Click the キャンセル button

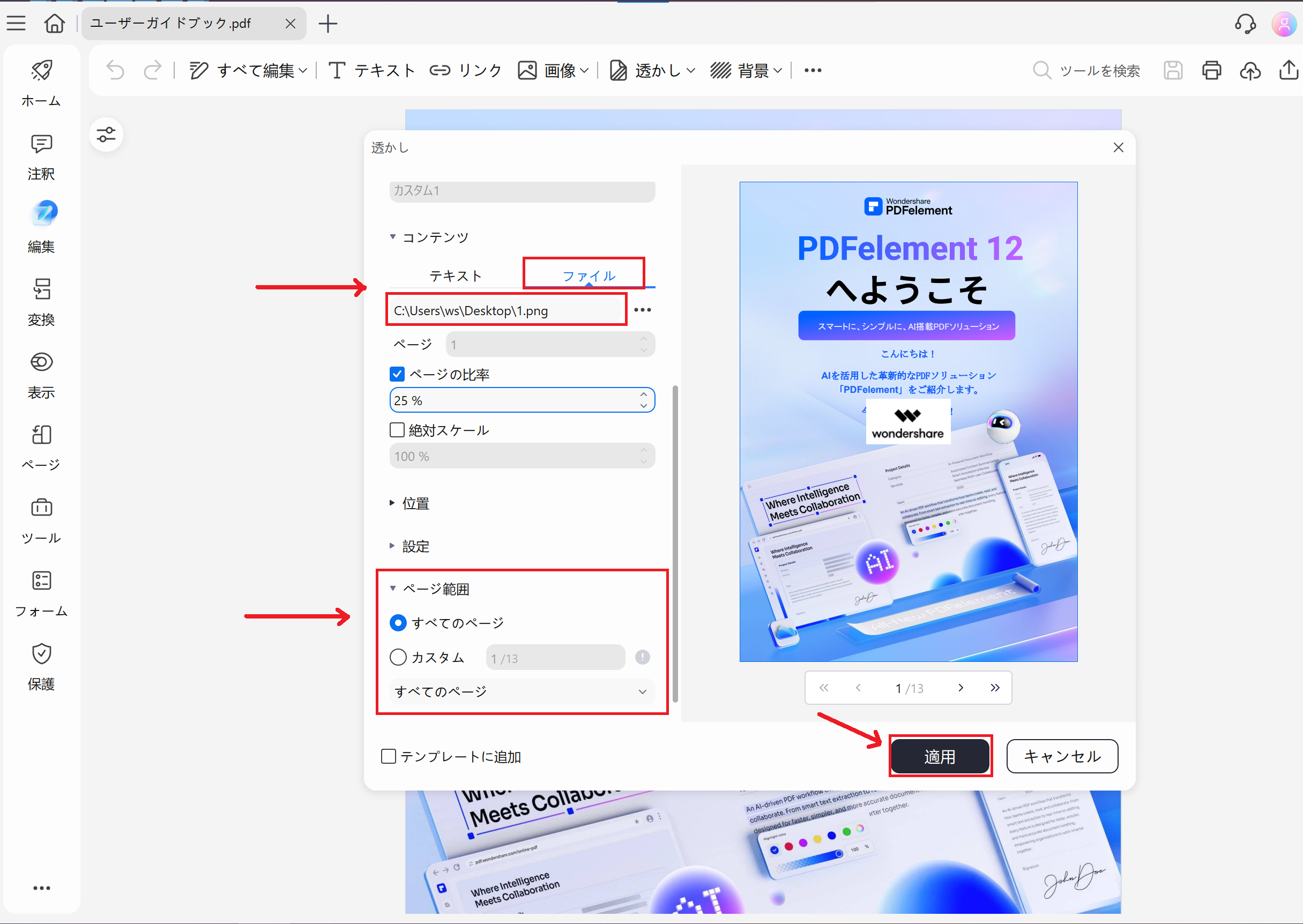[x=1062, y=756]
